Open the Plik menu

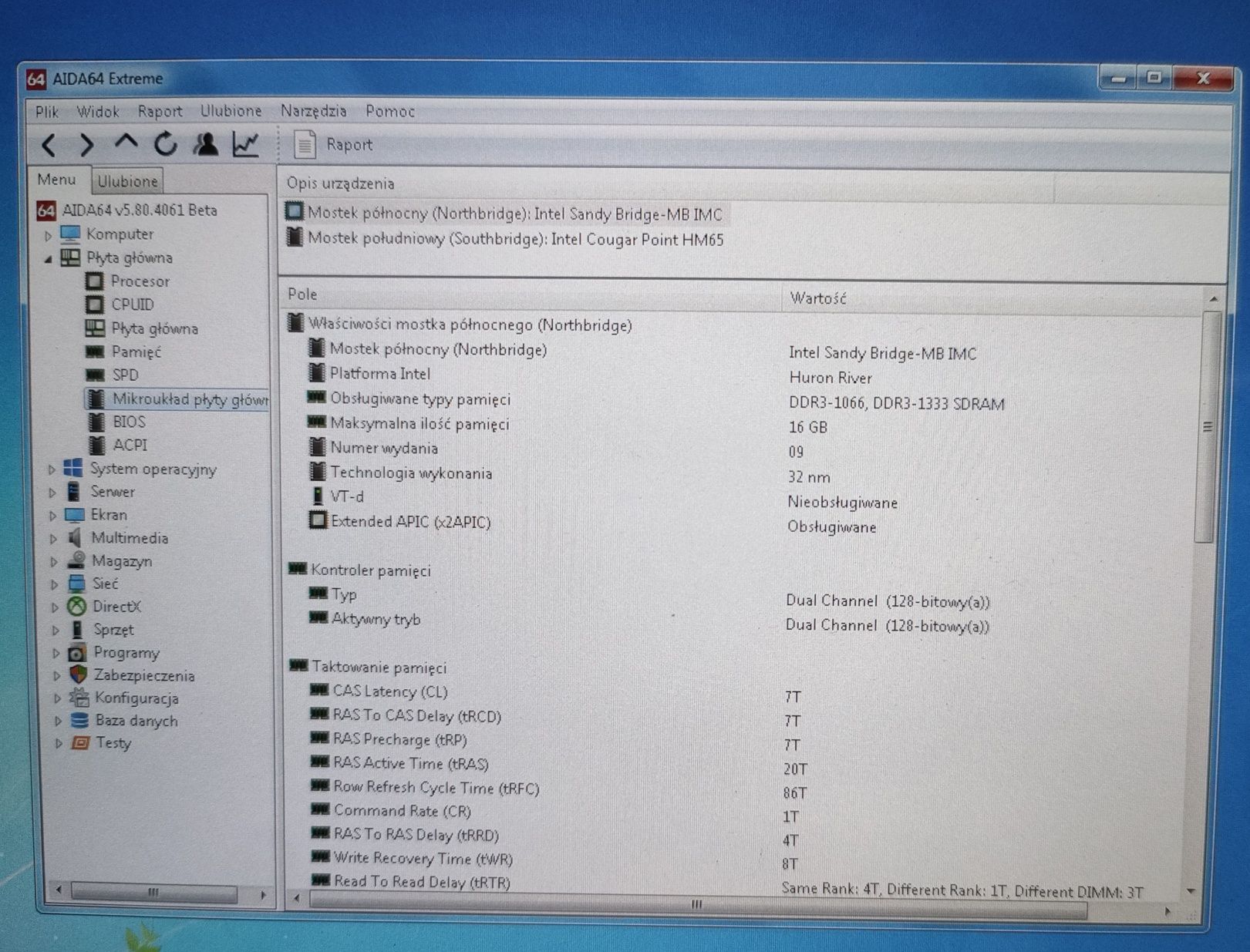pyautogui.click(x=46, y=112)
